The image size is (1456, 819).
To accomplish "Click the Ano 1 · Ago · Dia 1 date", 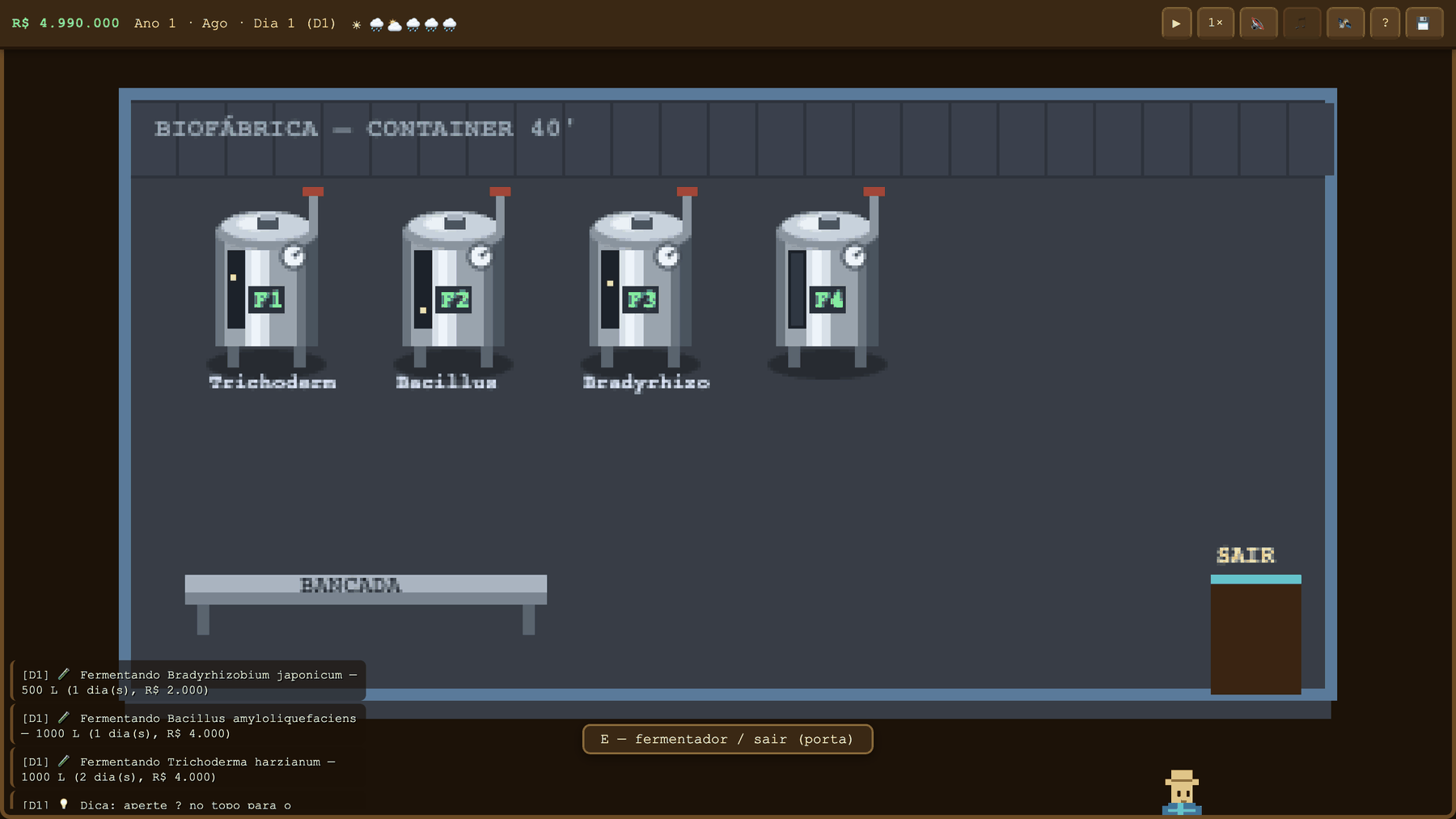I will (x=235, y=23).
